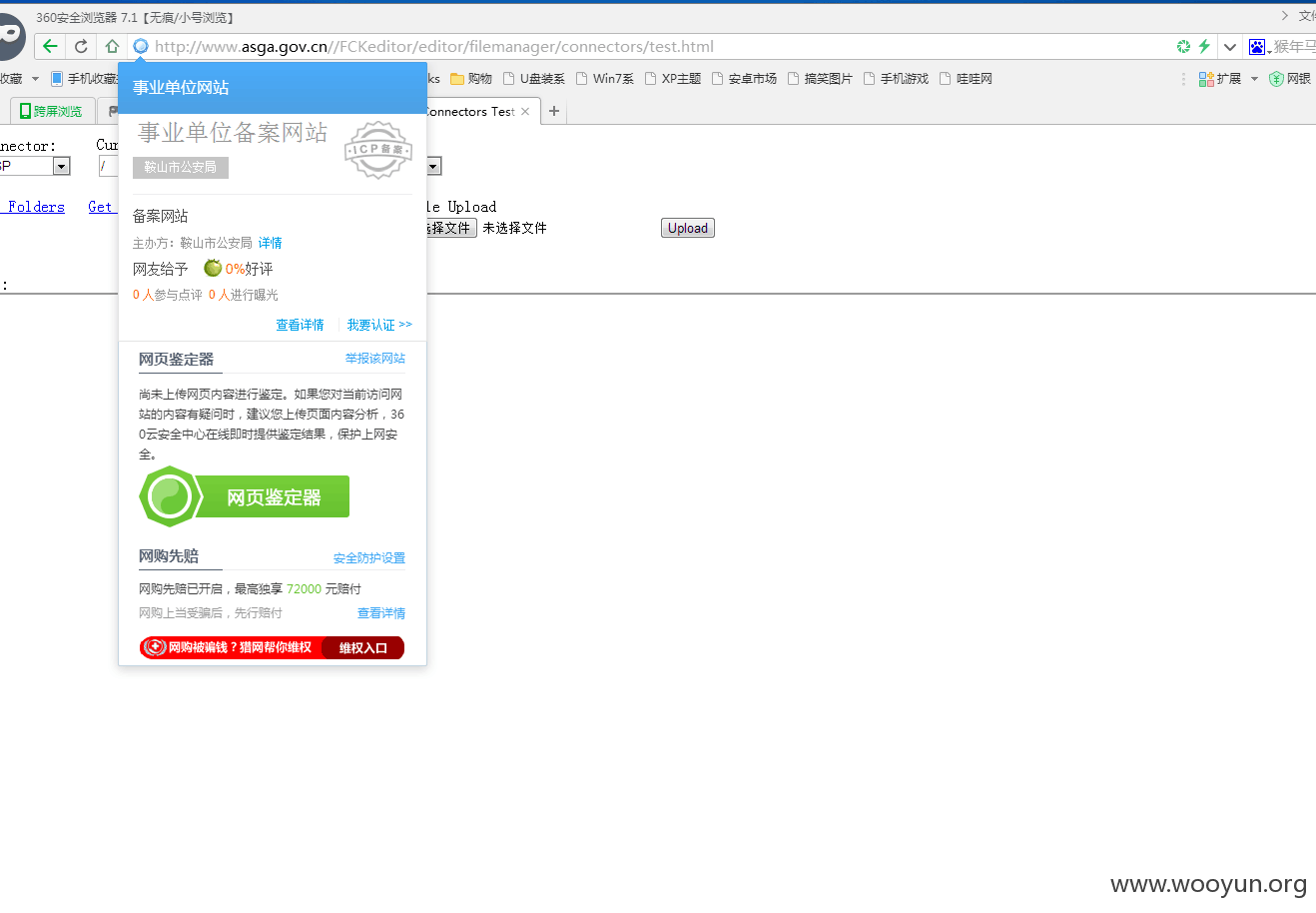The image size is (1316, 913).
Task: Open the 购物 bookmark folder
Action: tap(471, 79)
